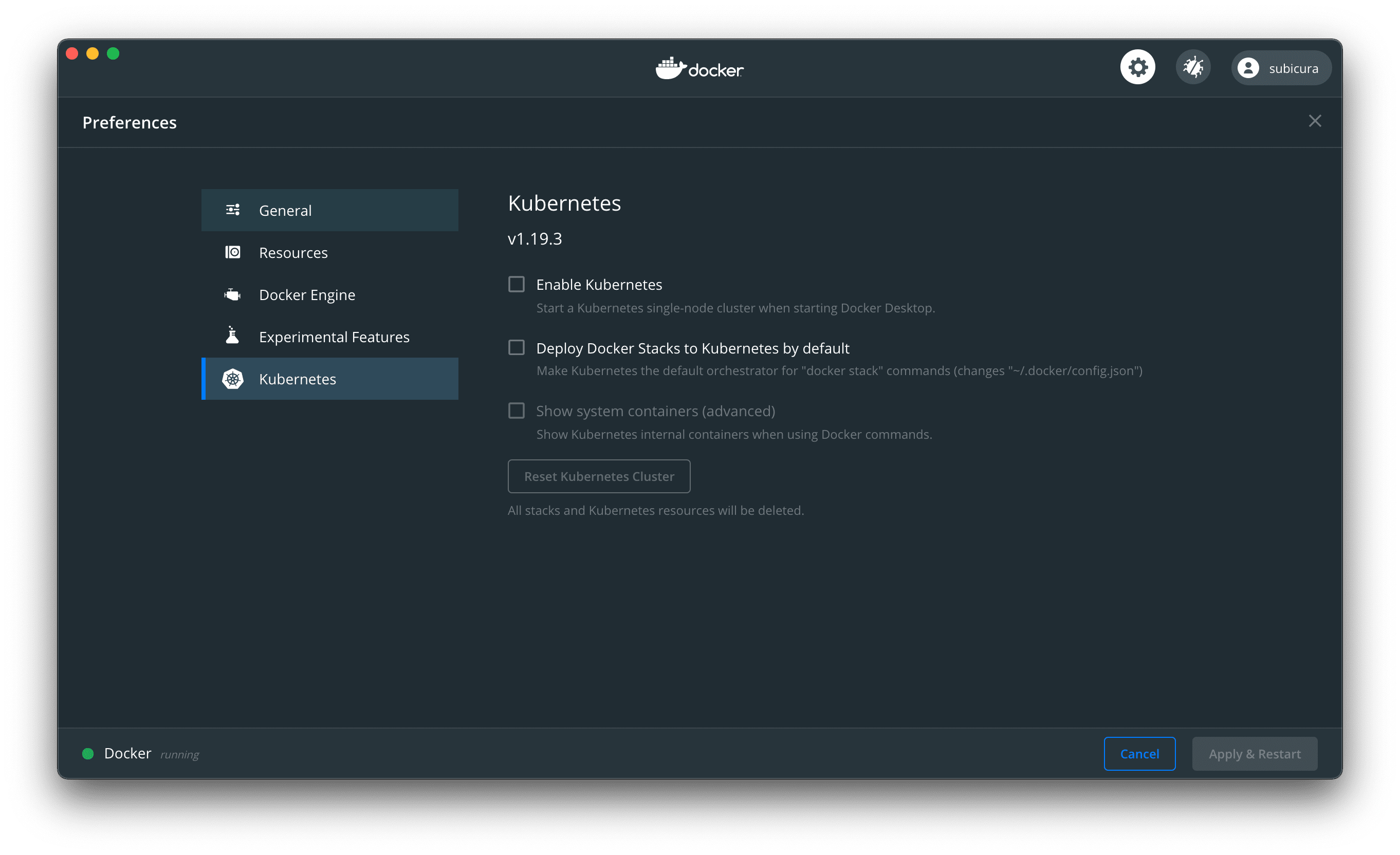Check Deploy Docker Stacks to Kubernetes
The height and width of the screenshot is (855, 1400).
(x=516, y=348)
